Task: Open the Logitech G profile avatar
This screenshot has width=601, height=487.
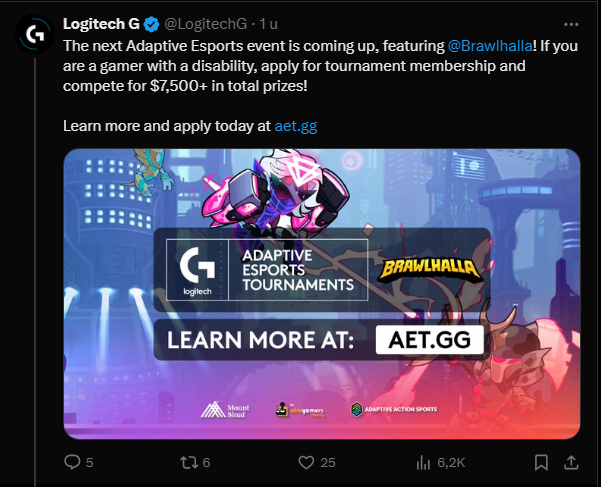Action: (35, 34)
